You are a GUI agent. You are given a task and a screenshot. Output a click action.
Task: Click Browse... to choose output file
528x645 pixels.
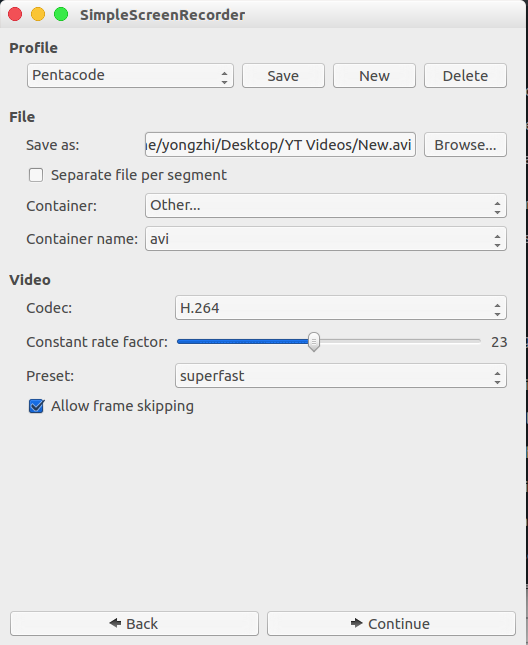pyautogui.click(x=465, y=145)
